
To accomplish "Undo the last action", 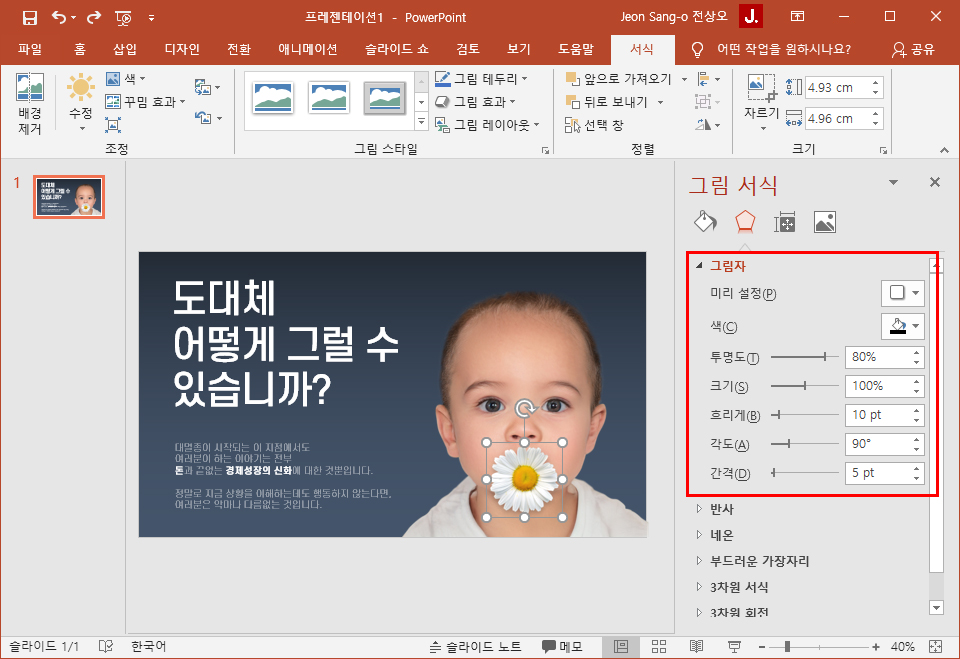I will pyautogui.click(x=59, y=17).
